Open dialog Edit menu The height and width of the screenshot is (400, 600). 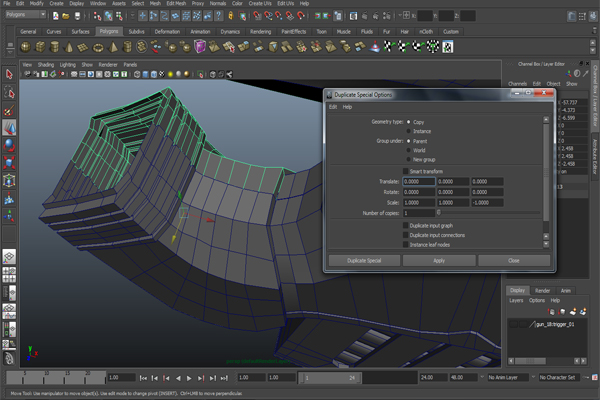(x=333, y=107)
